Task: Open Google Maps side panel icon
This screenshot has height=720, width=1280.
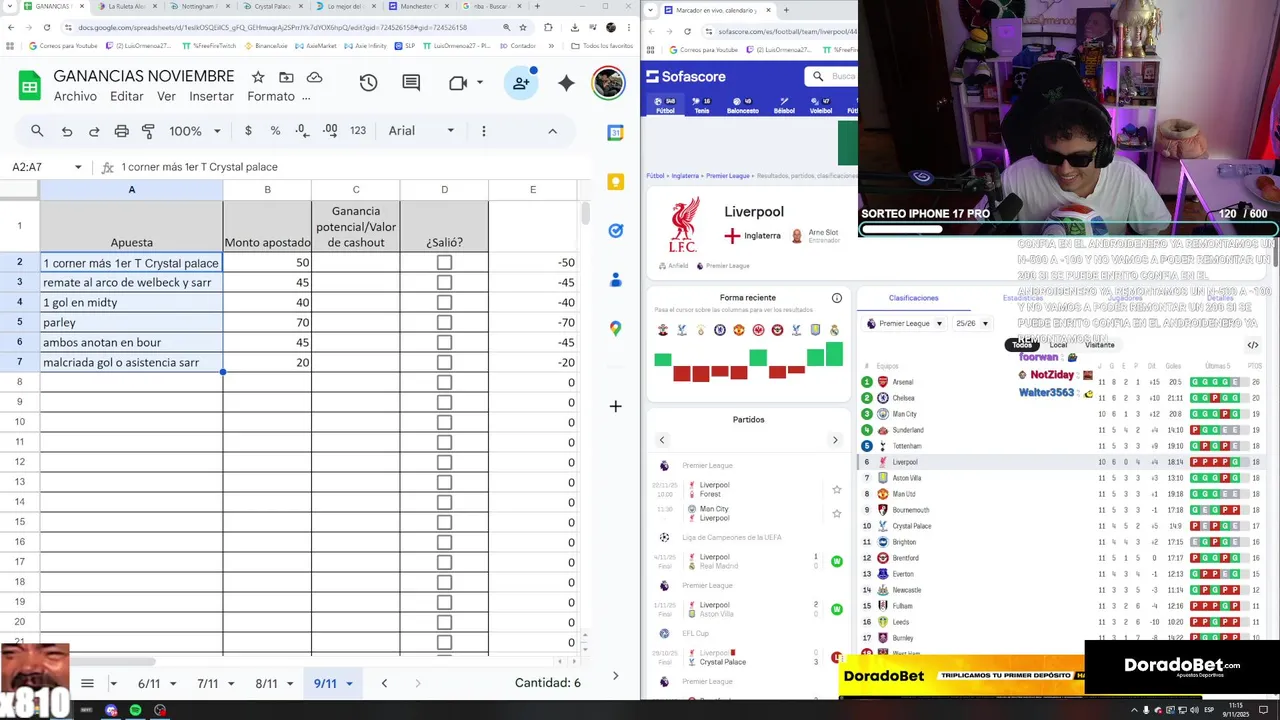Action: tap(616, 328)
